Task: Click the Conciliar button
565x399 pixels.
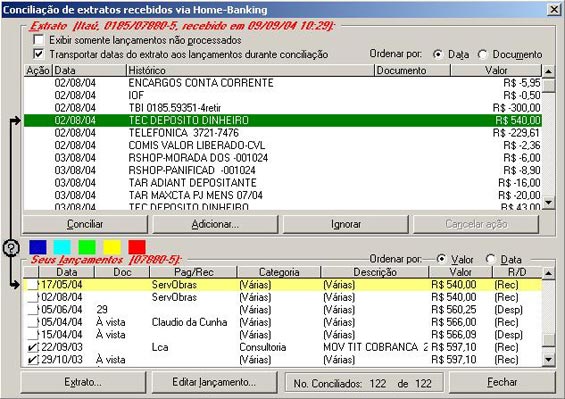Action: pyautogui.click(x=85, y=224)
